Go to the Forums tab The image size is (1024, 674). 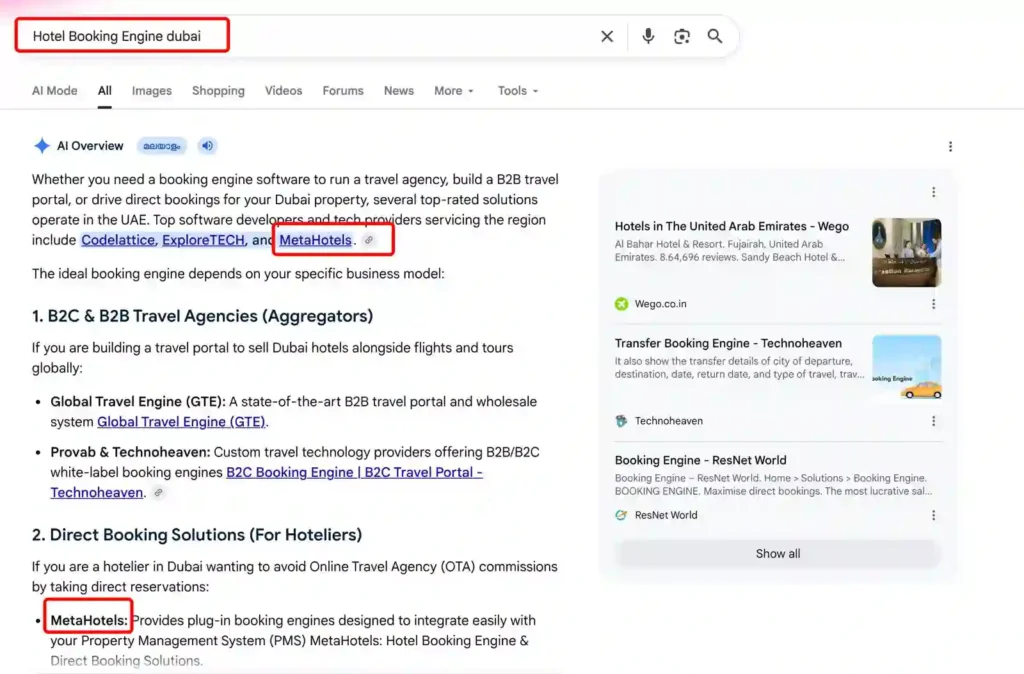point(343,91)
